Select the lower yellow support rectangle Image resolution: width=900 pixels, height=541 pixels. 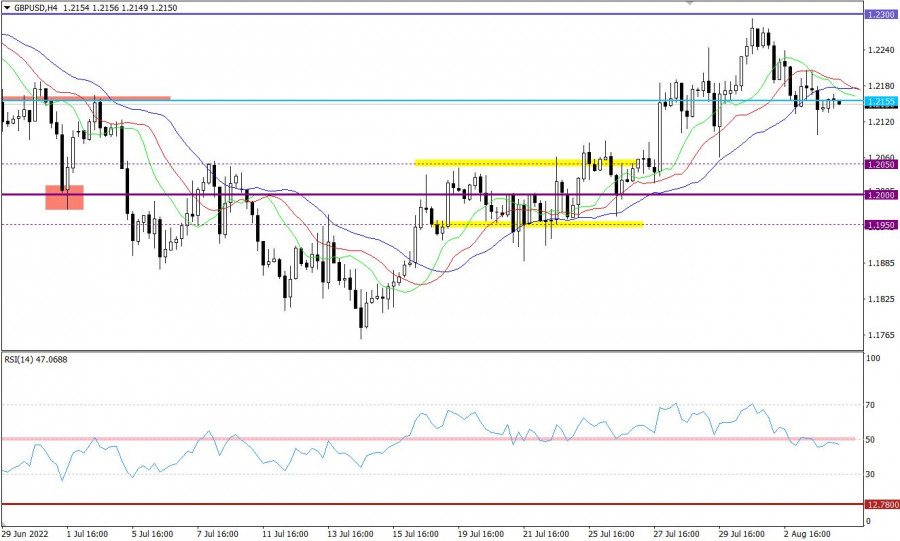pyautogui.click(x=540, y=224)
